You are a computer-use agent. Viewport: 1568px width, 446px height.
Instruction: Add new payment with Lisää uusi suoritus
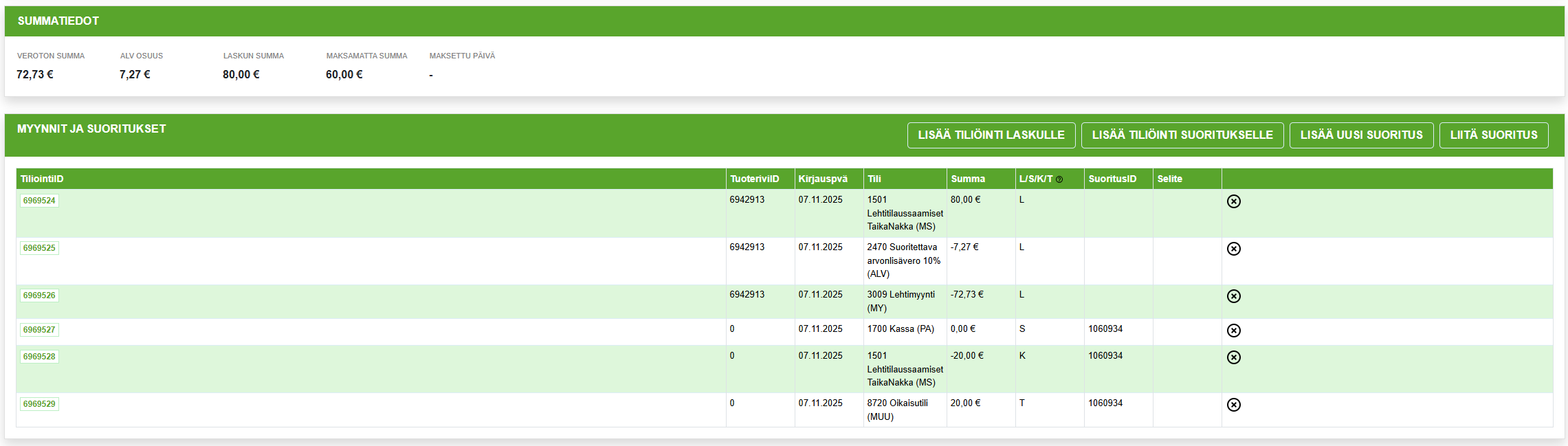tap(1360, 135)
